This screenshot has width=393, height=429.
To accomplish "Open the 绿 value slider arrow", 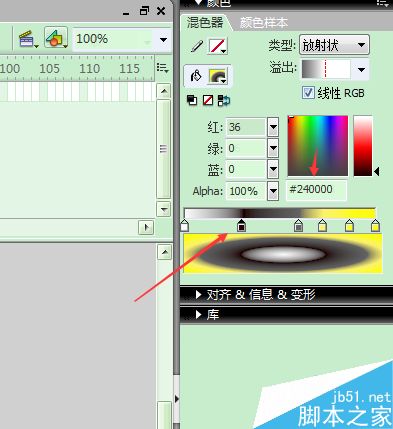I will (273, 148).
